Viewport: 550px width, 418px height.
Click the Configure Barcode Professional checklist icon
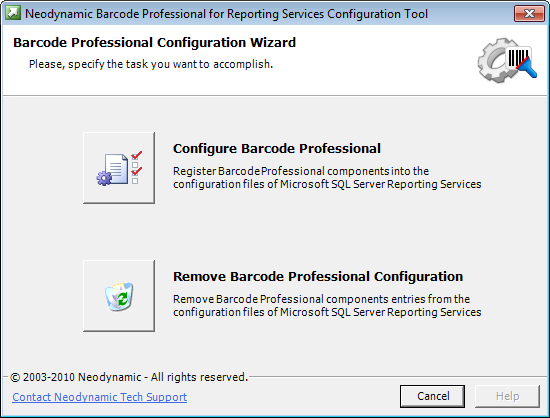point(119,168)
